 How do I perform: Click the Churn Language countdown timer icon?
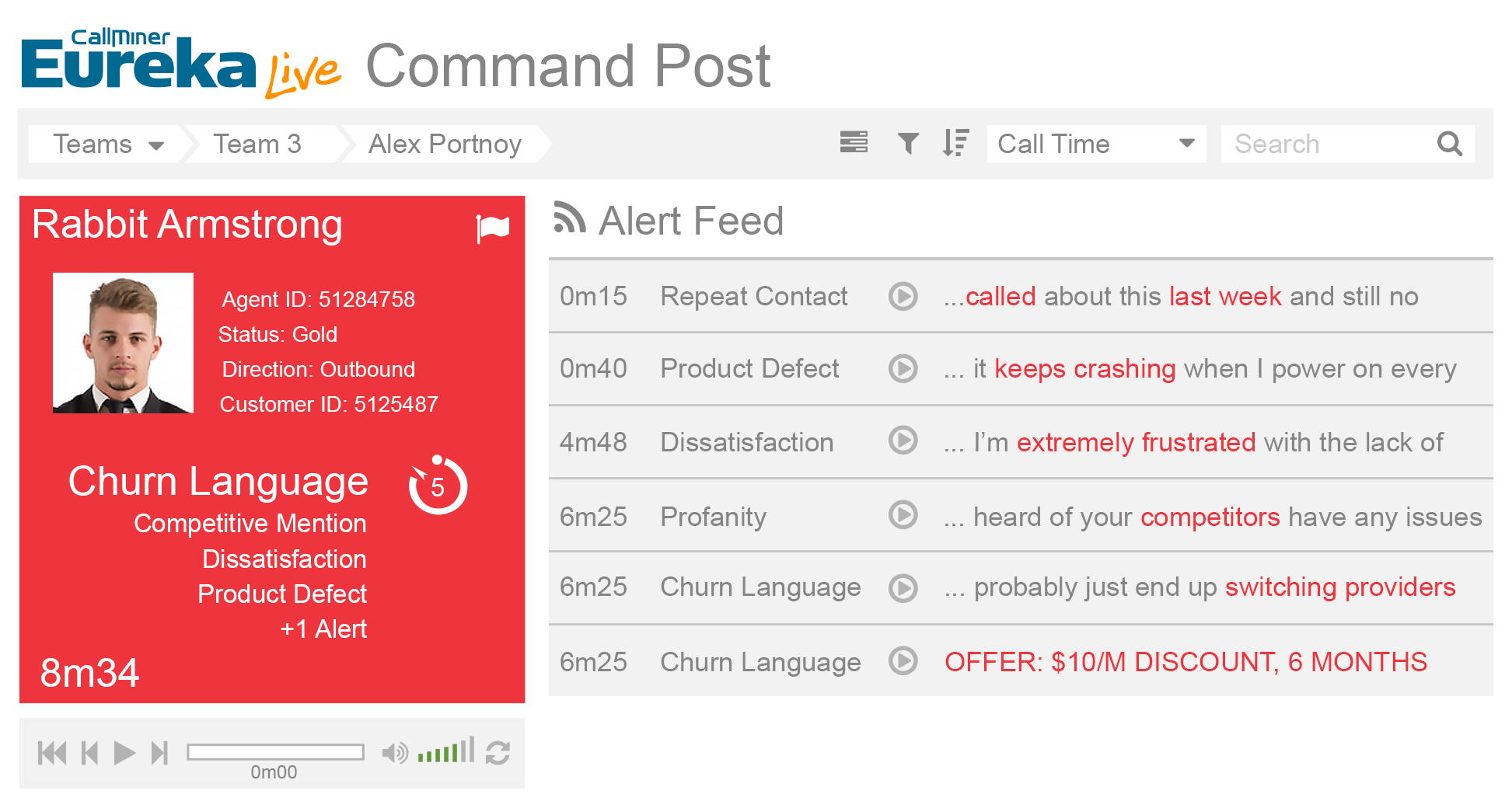[438, 486]
